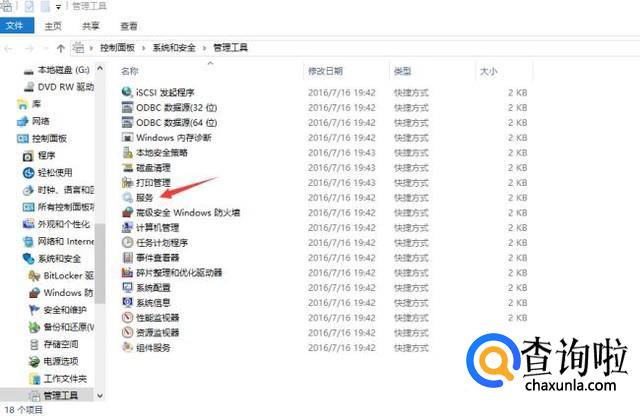640x416 pixels.
Task: Select DVD RW 驱动器 in navigation pane
Action: [x=59, y=87]
